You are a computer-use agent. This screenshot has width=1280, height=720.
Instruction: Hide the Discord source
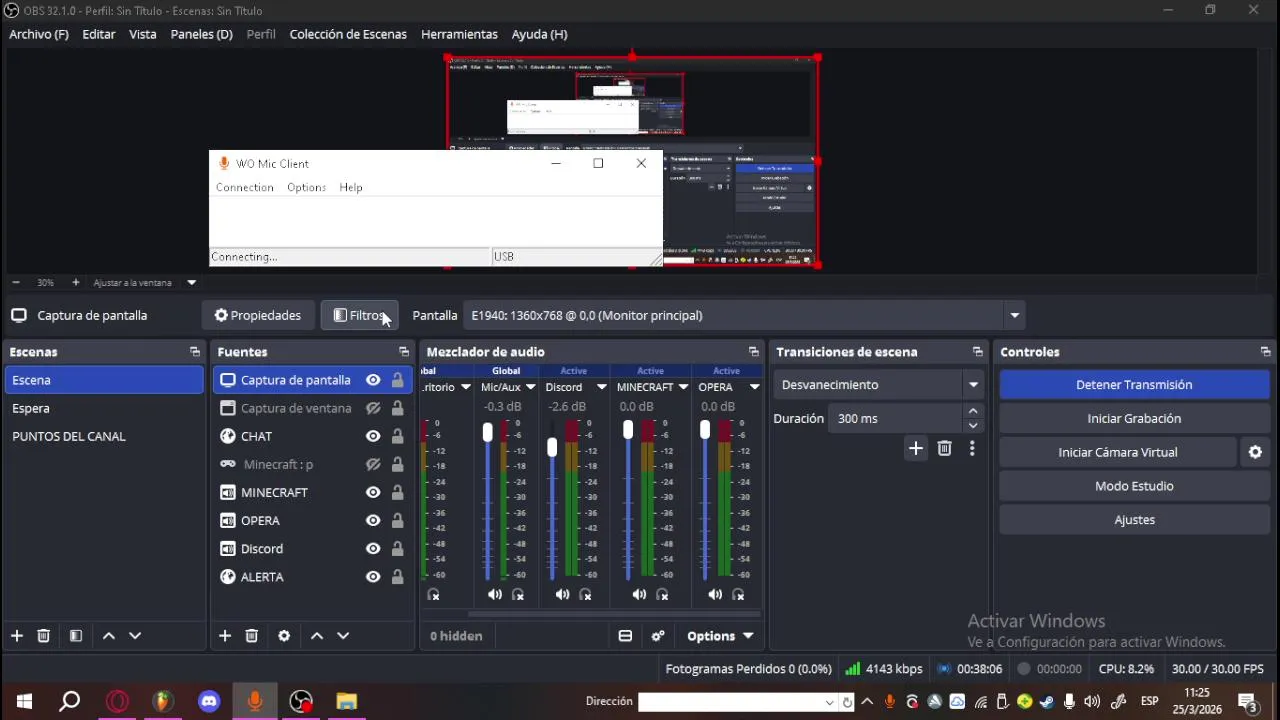pos(373,548)
